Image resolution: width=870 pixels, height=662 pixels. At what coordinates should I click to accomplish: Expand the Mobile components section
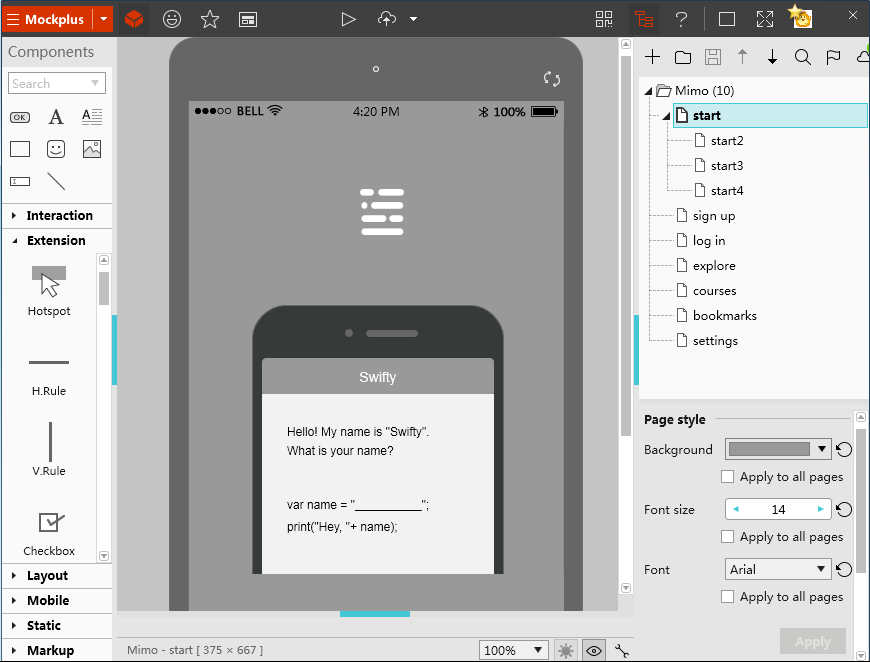tap(57, 600)
